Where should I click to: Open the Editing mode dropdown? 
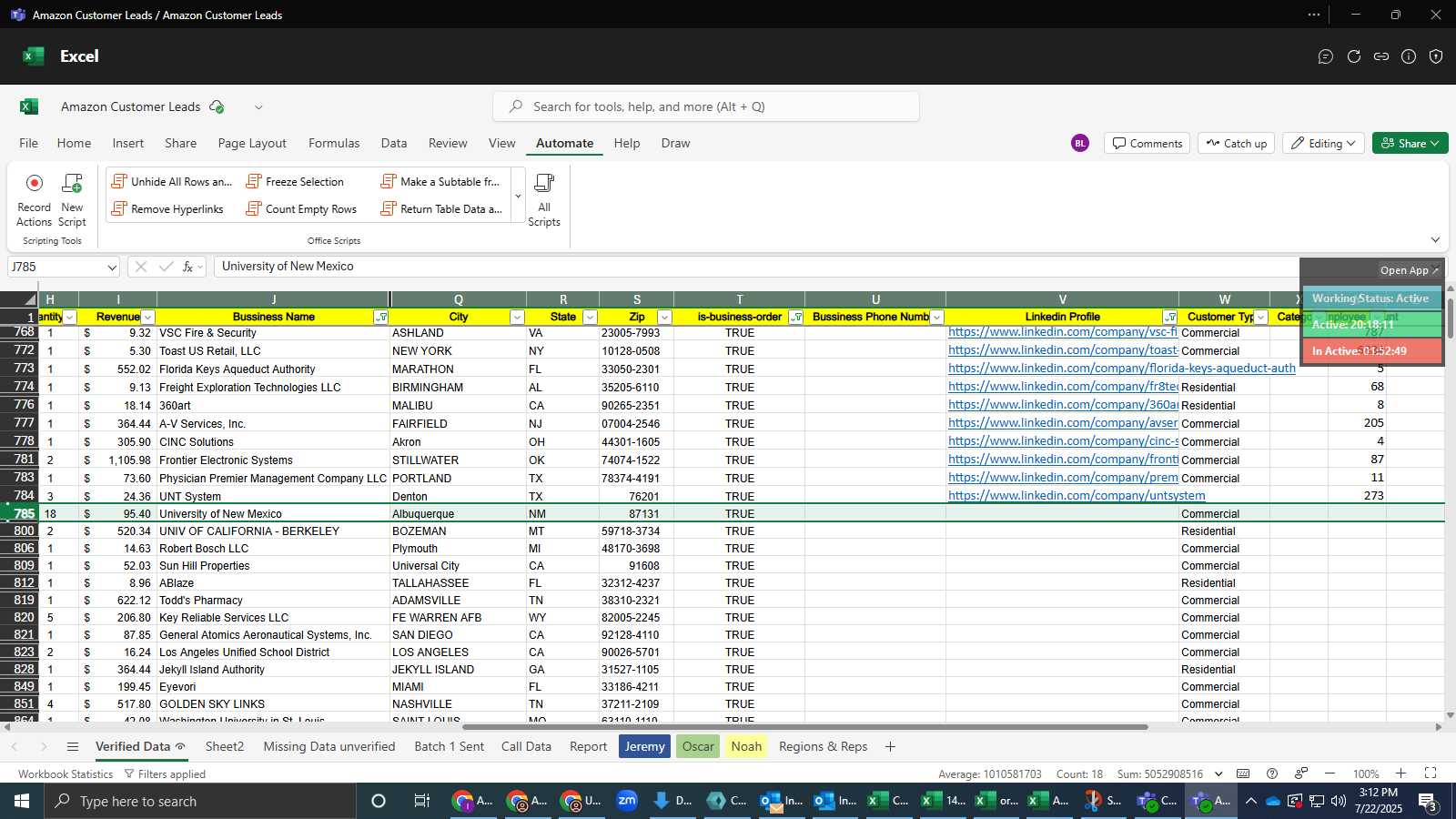click(x=1323, y=143)
